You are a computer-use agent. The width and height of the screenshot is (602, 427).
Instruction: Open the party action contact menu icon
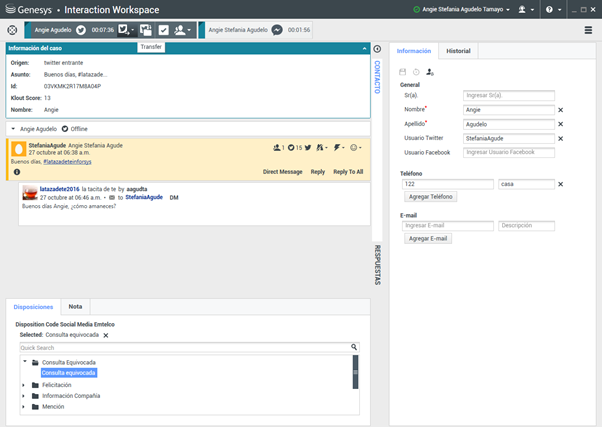coord(182,30)
